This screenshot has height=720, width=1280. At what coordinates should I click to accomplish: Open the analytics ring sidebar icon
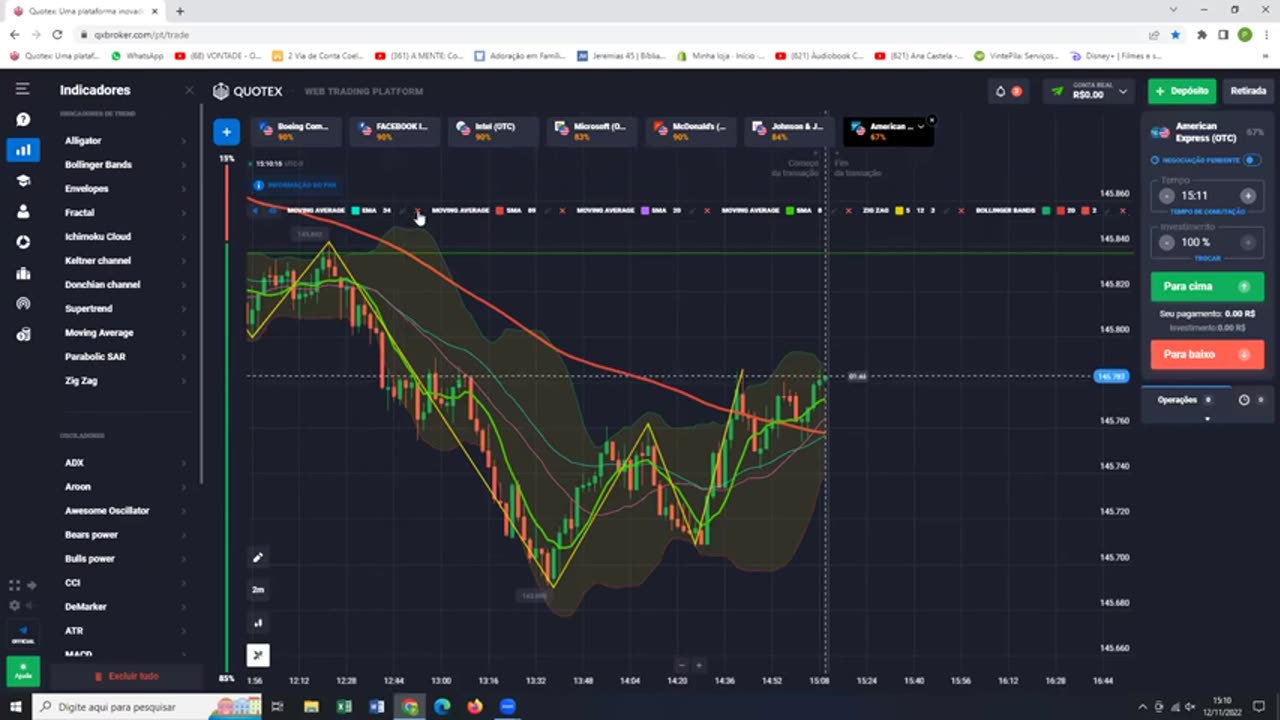coord(23,242)
